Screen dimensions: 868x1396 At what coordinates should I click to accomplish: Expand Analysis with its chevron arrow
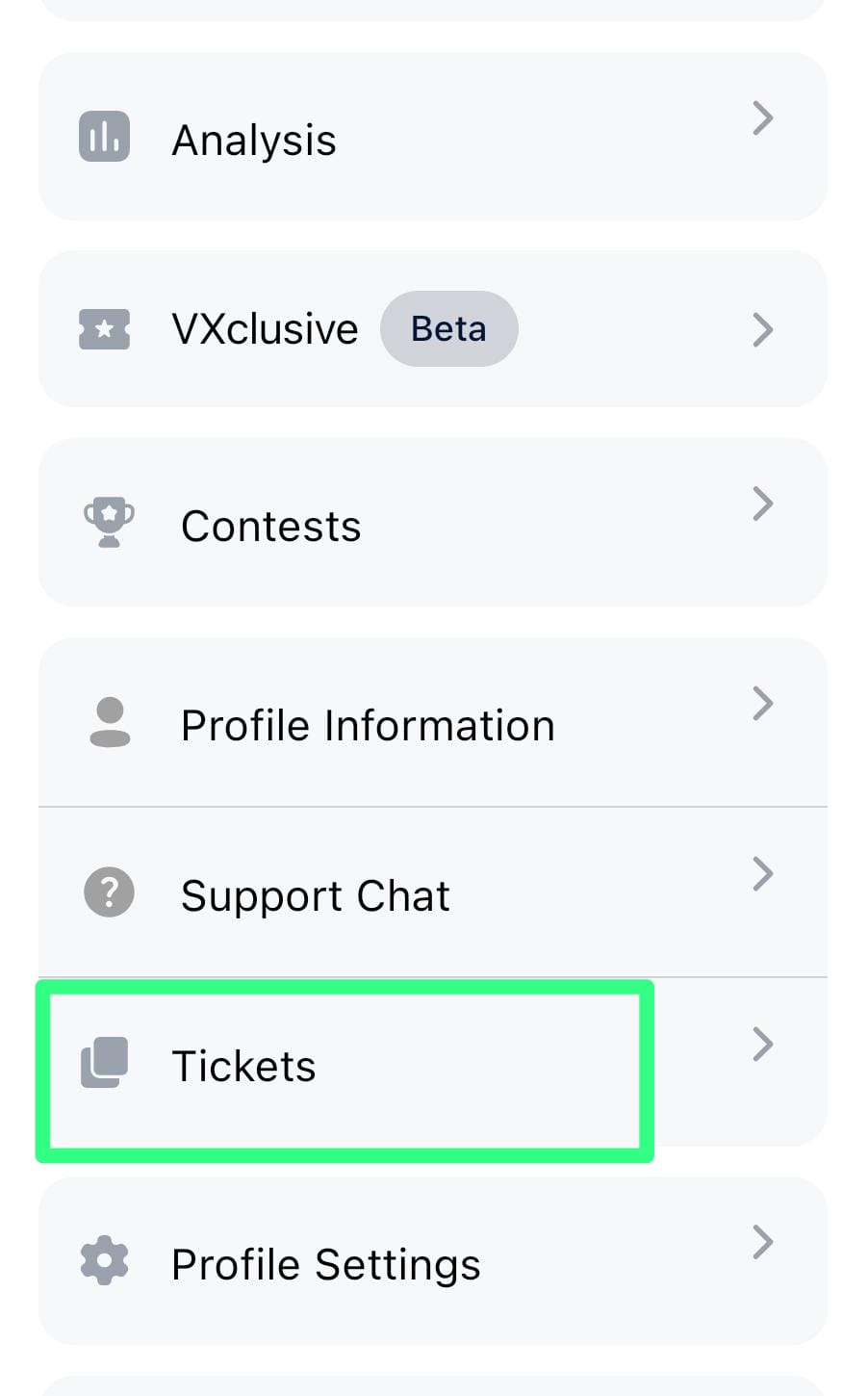point(762,118)
